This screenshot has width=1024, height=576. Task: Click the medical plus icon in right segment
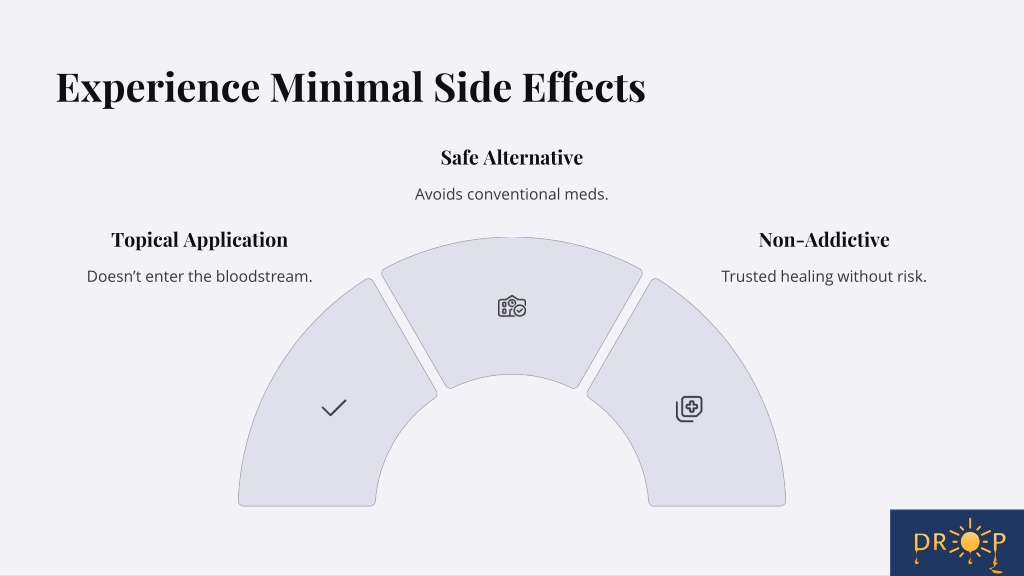(x=689, y=409)
